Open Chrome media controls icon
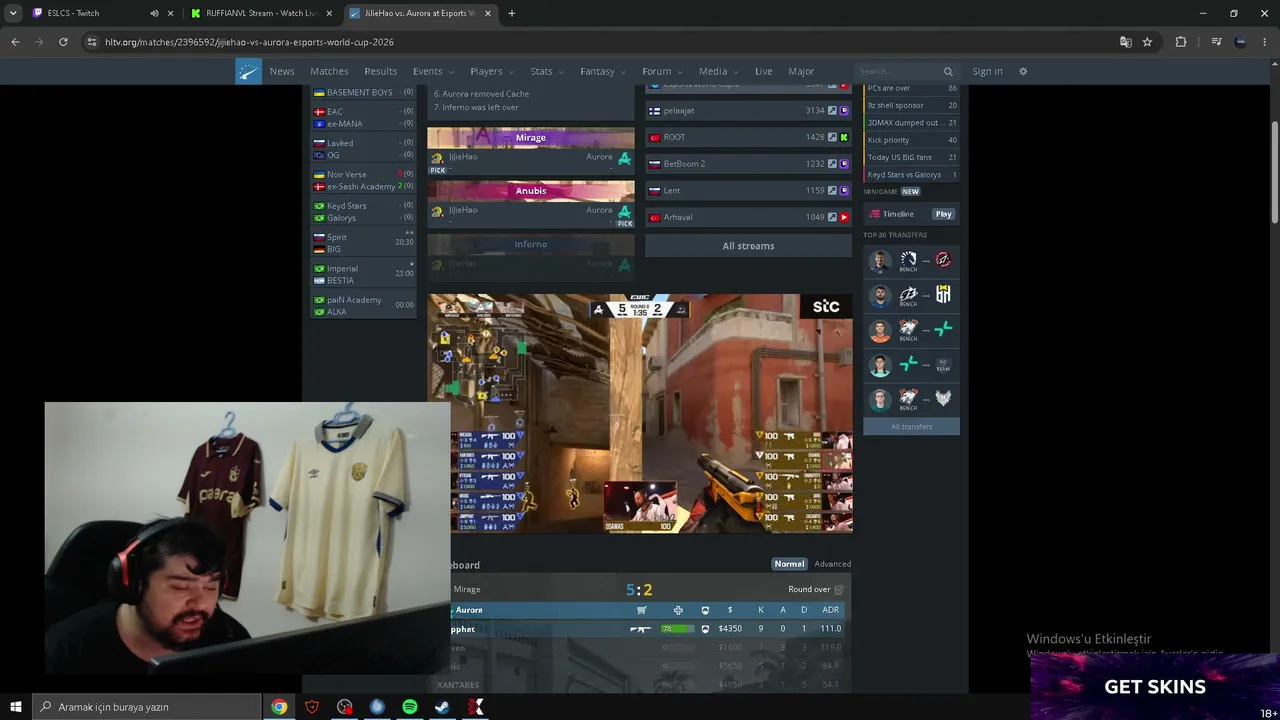The height and width of the screenshot is (720, 1280). 1216,42
